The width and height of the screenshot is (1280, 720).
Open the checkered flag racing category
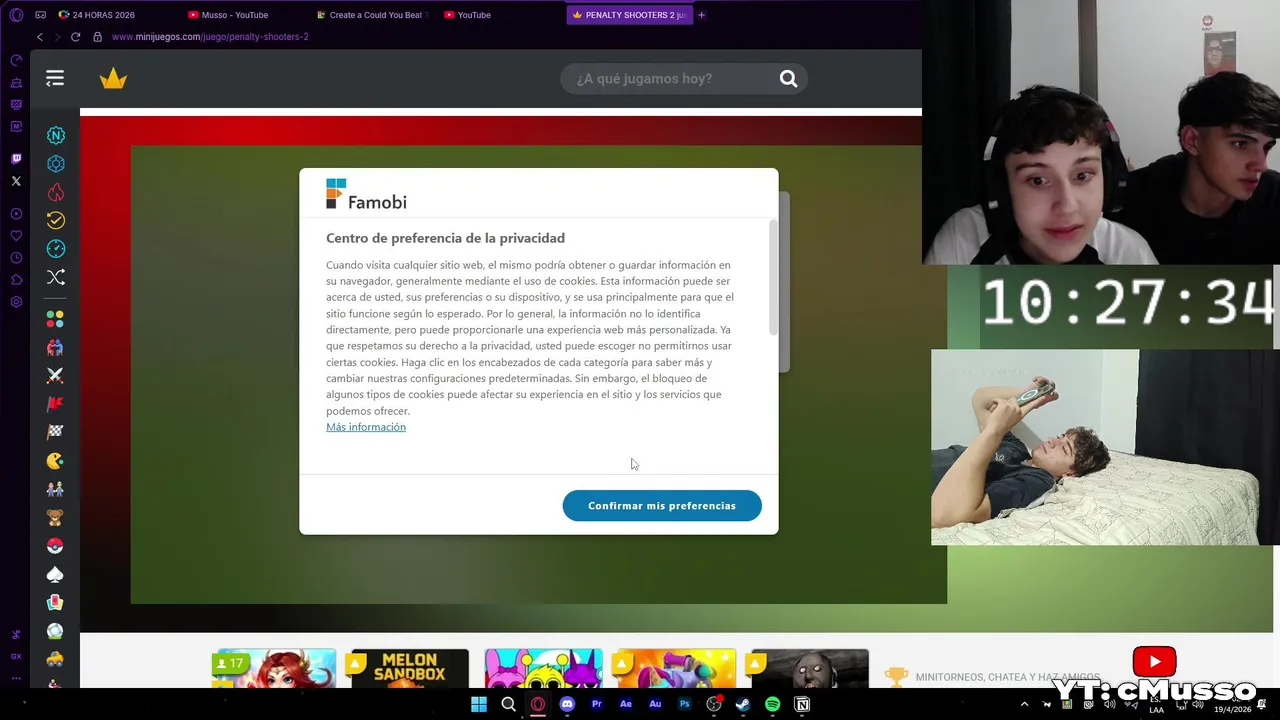pos(55,433)
